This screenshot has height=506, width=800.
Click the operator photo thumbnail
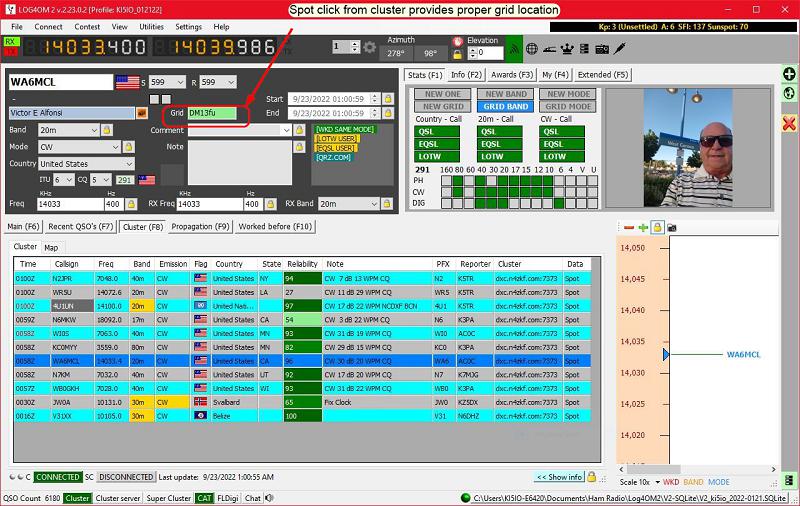[688, 148]
